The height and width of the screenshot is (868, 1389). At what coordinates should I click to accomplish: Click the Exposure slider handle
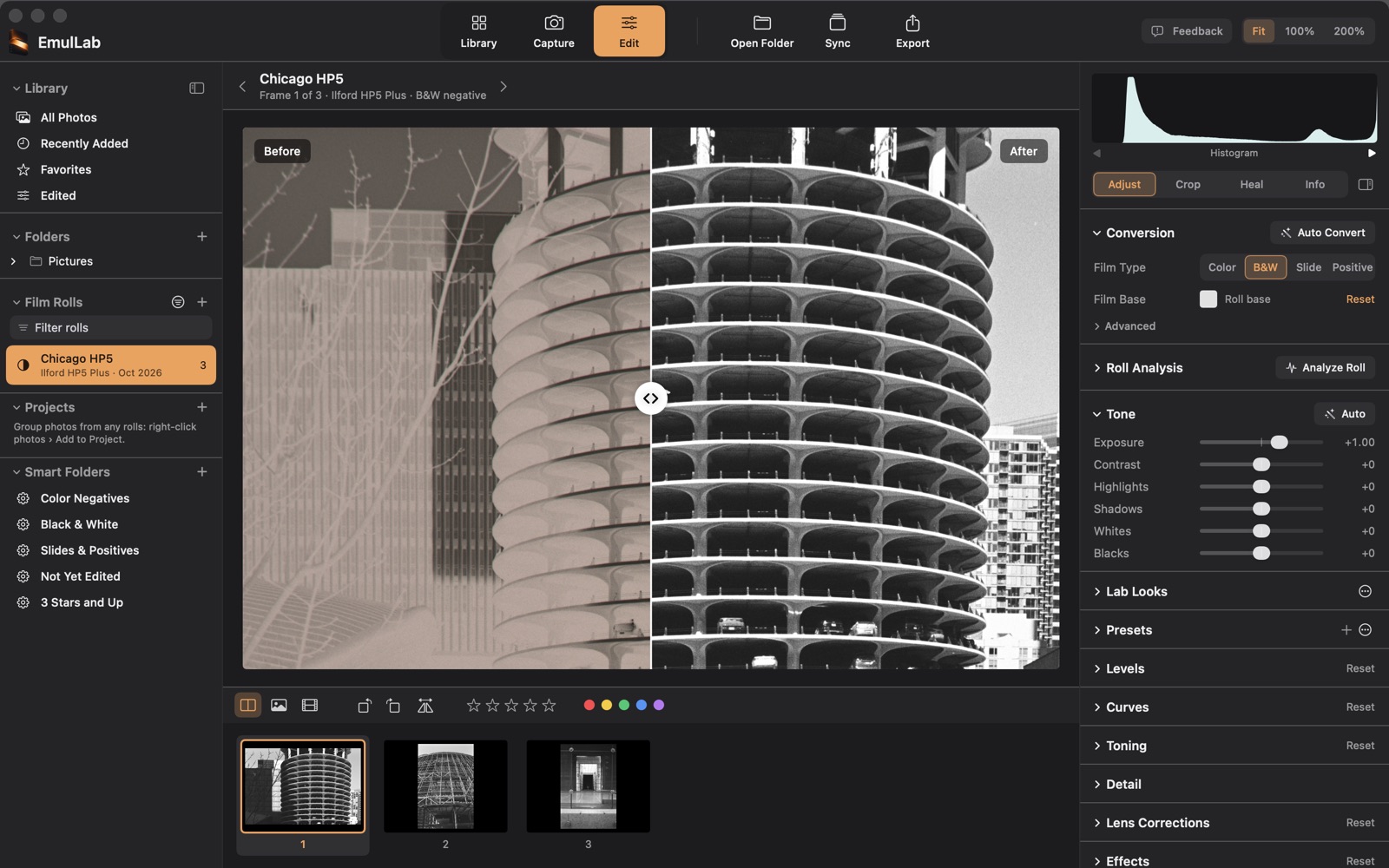click(1279, 443)
